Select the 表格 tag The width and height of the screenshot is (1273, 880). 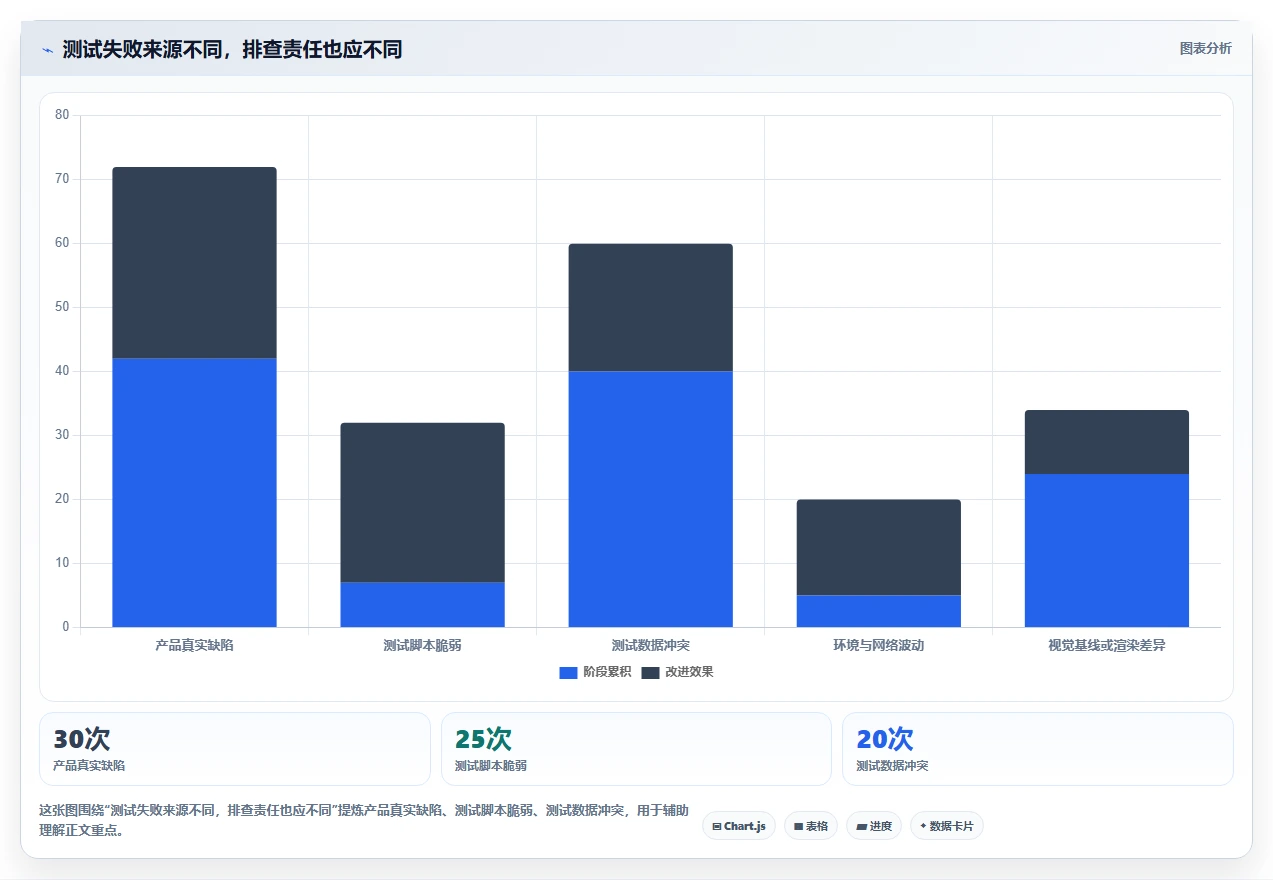[x=810, y=826]
